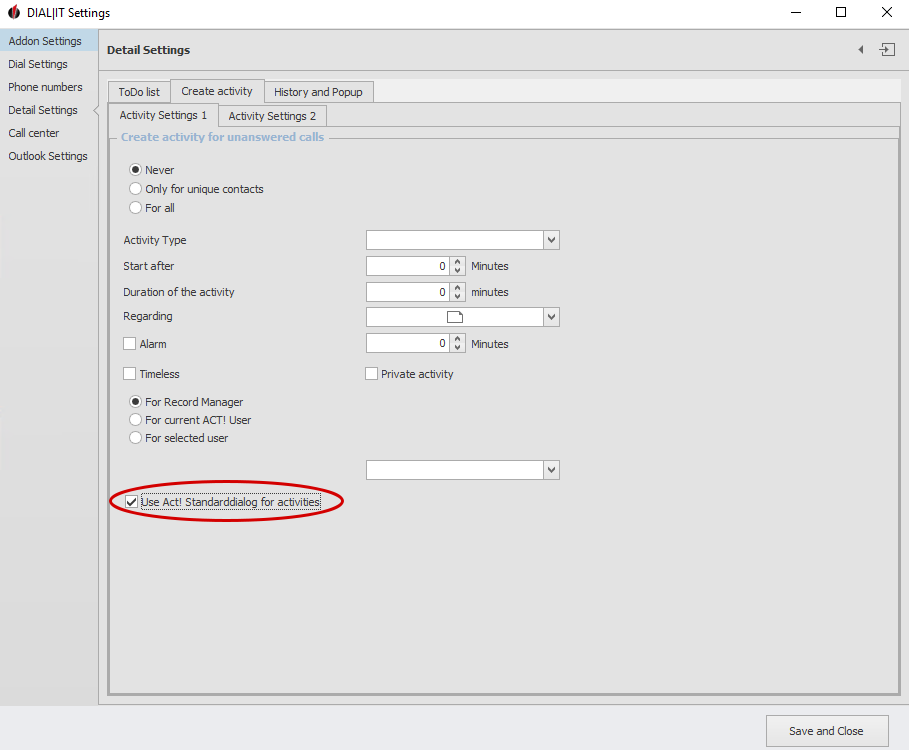909x750 pixels.
Task: Click the Activity Type text field
Action: click(x=455, y=240)
